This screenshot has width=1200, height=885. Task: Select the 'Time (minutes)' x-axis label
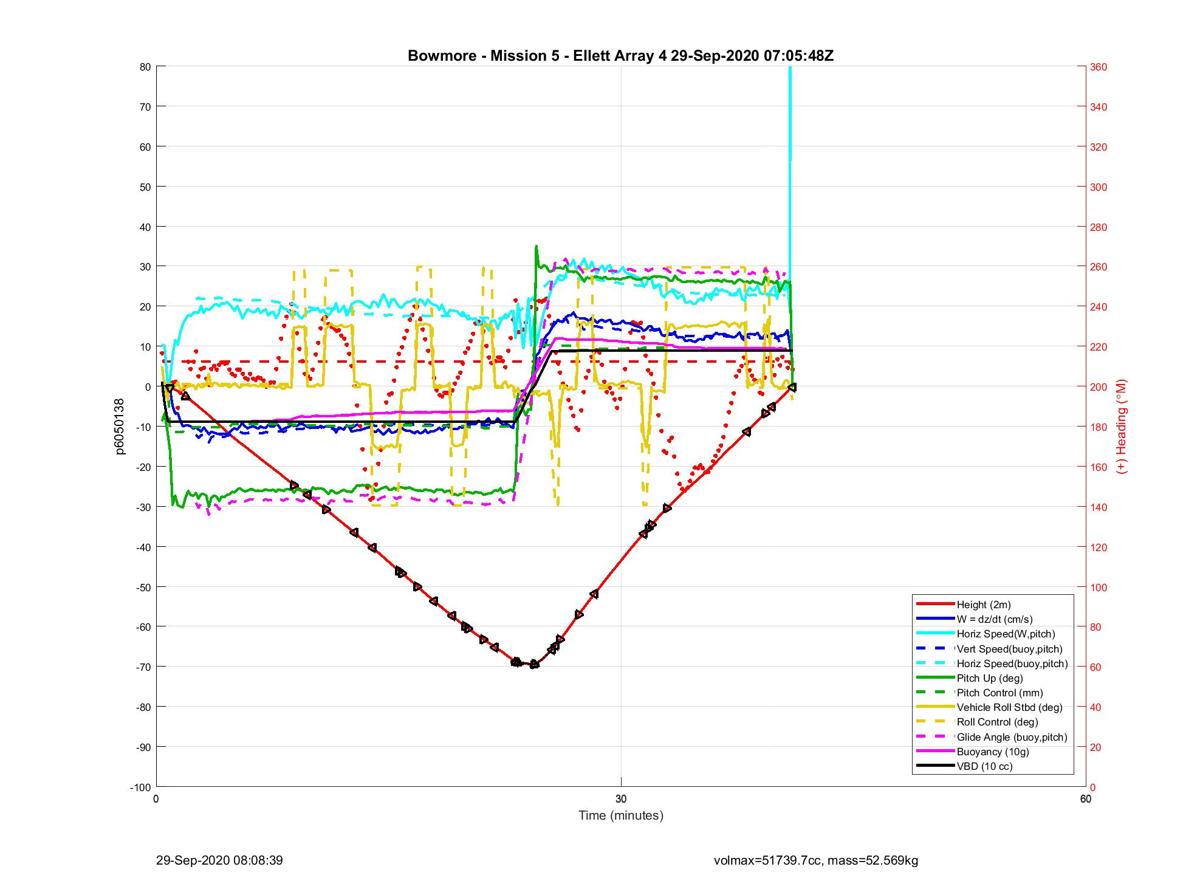pos(621,815)
